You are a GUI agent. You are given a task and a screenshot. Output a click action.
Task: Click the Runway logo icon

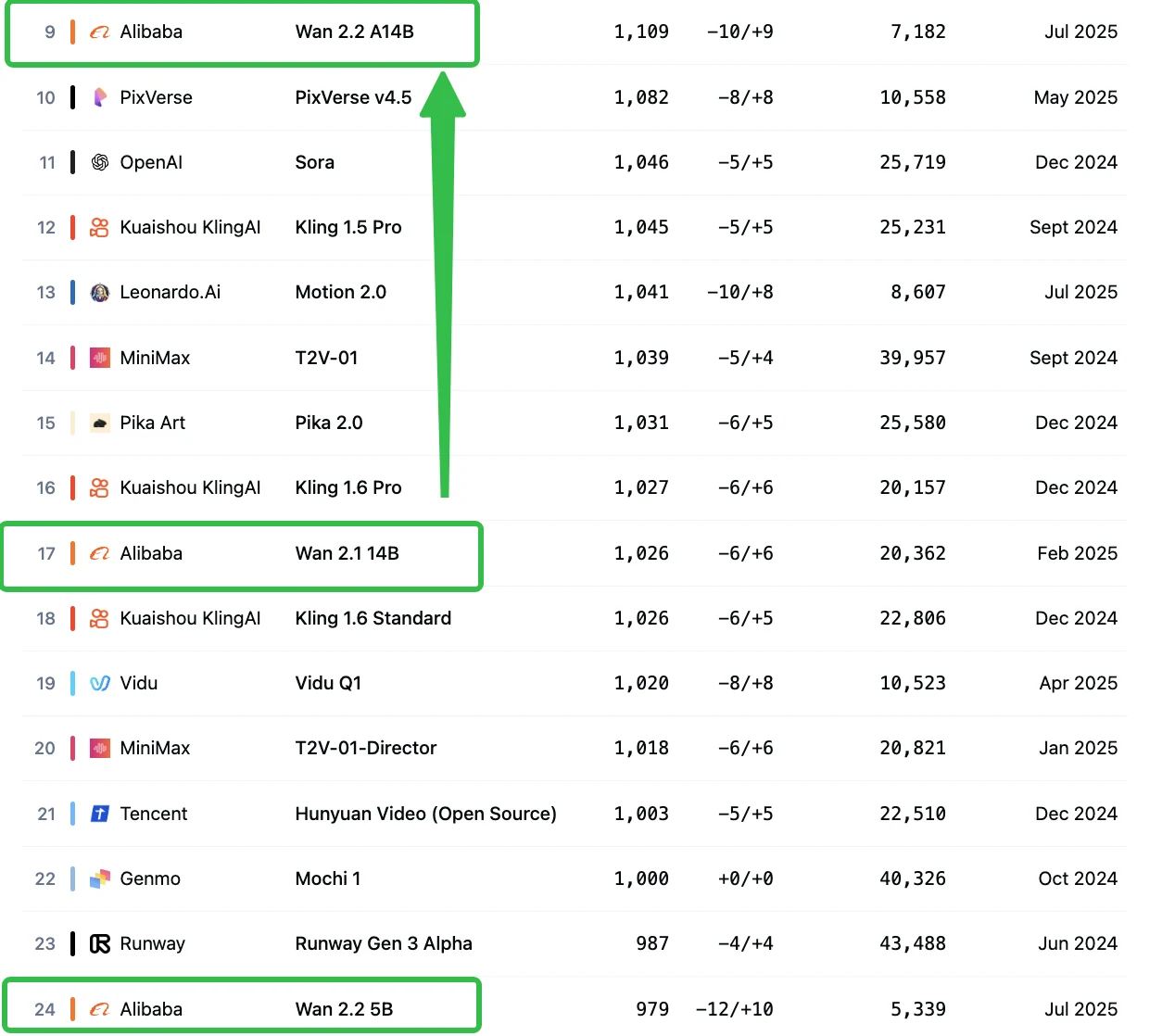[100, 944]
